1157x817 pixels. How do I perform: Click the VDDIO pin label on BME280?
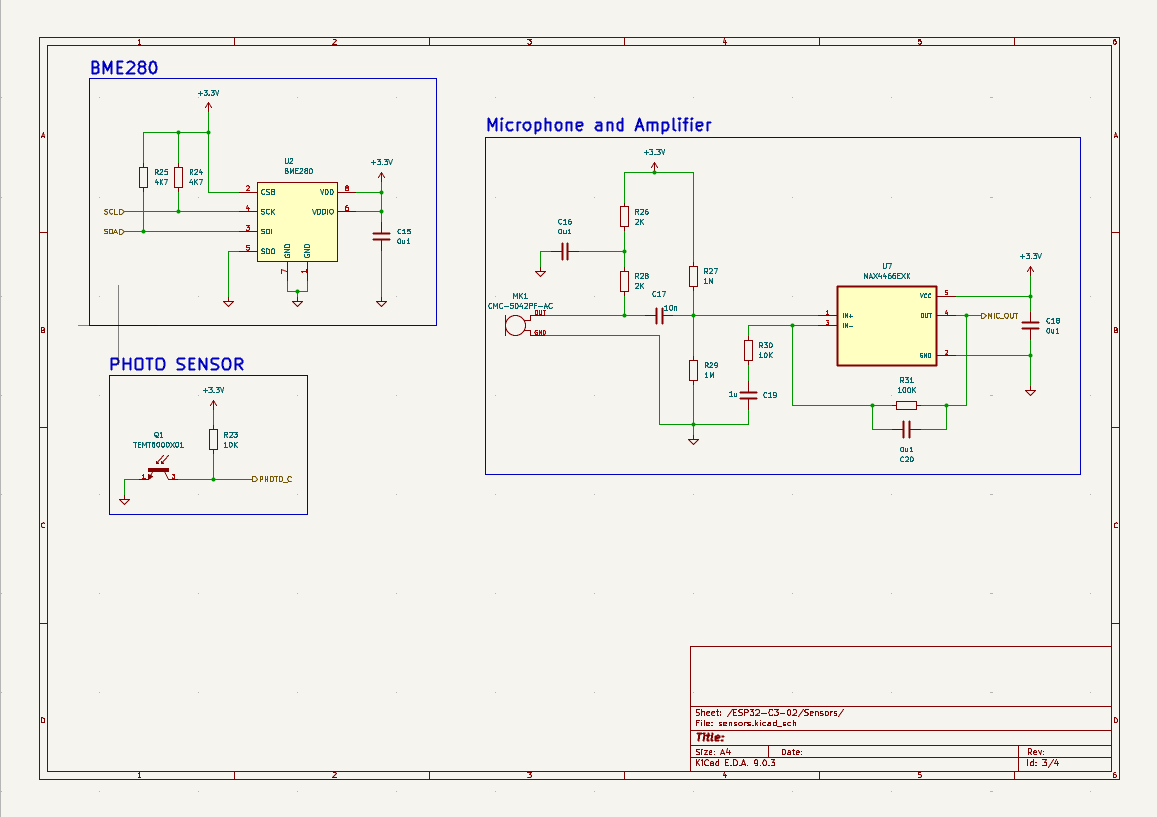323,212
